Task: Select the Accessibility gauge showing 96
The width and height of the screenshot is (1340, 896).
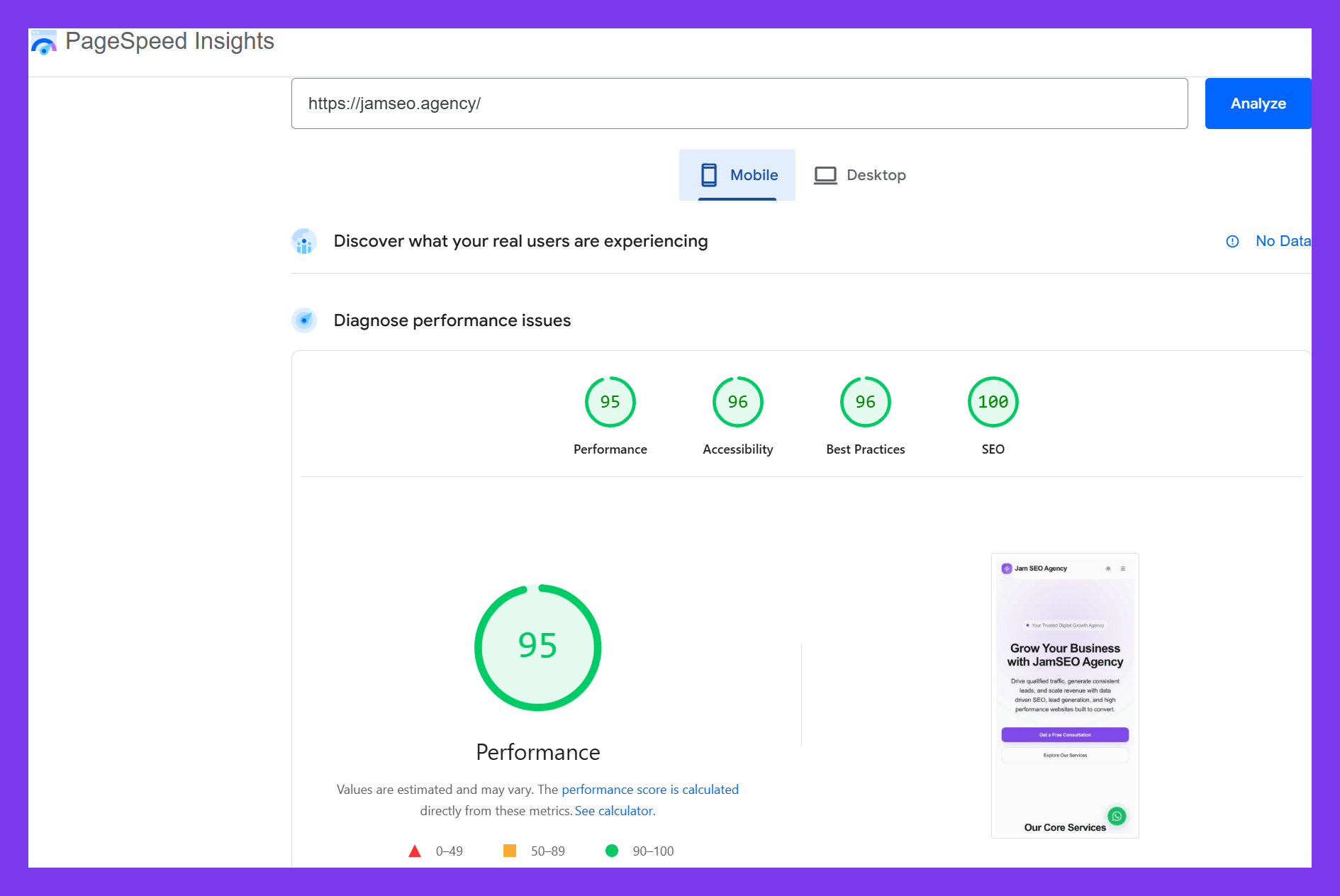Action: [x=737, y=401]
